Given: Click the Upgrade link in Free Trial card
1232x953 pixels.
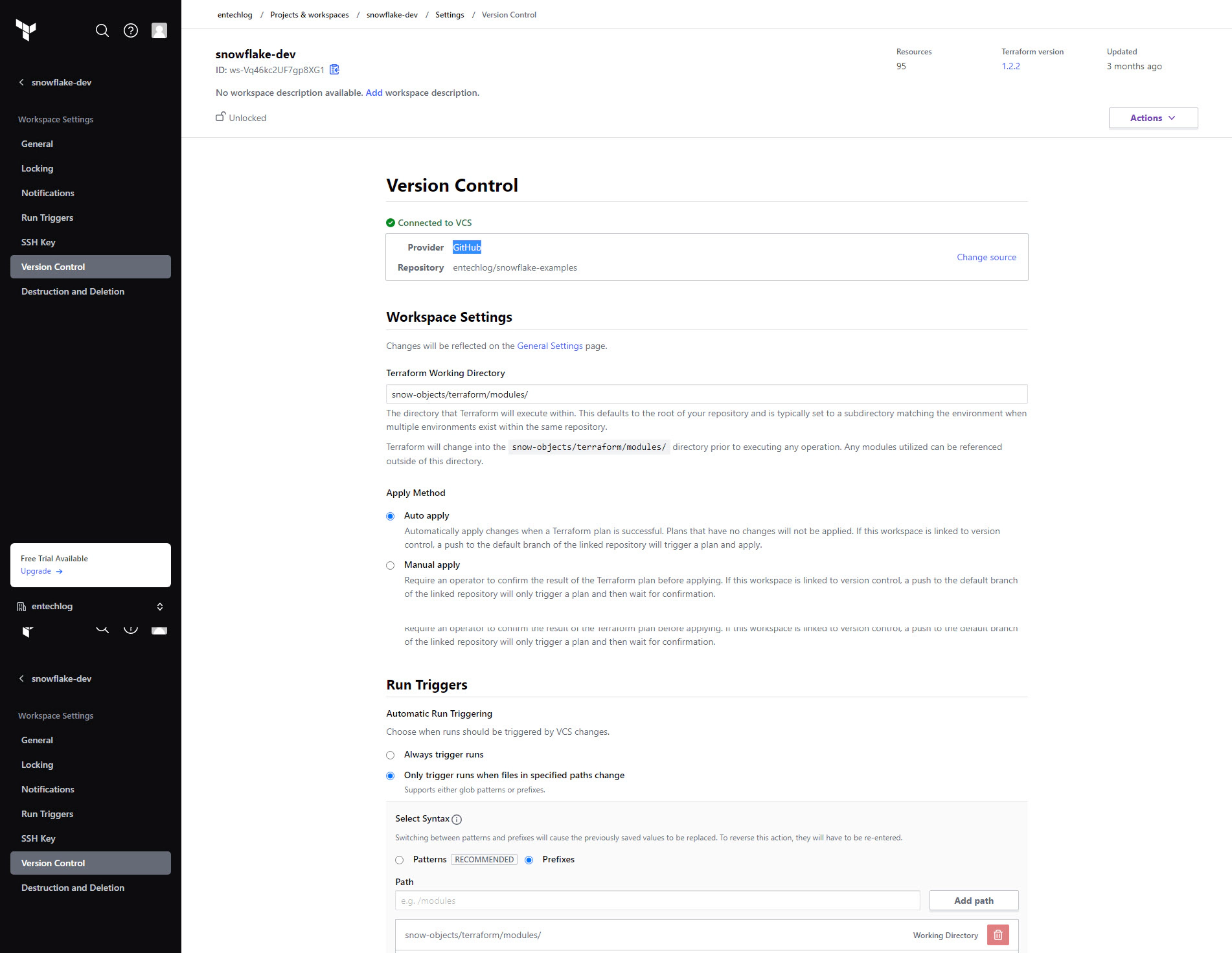Looking at the screenshot, I should (x=36, y=571).
